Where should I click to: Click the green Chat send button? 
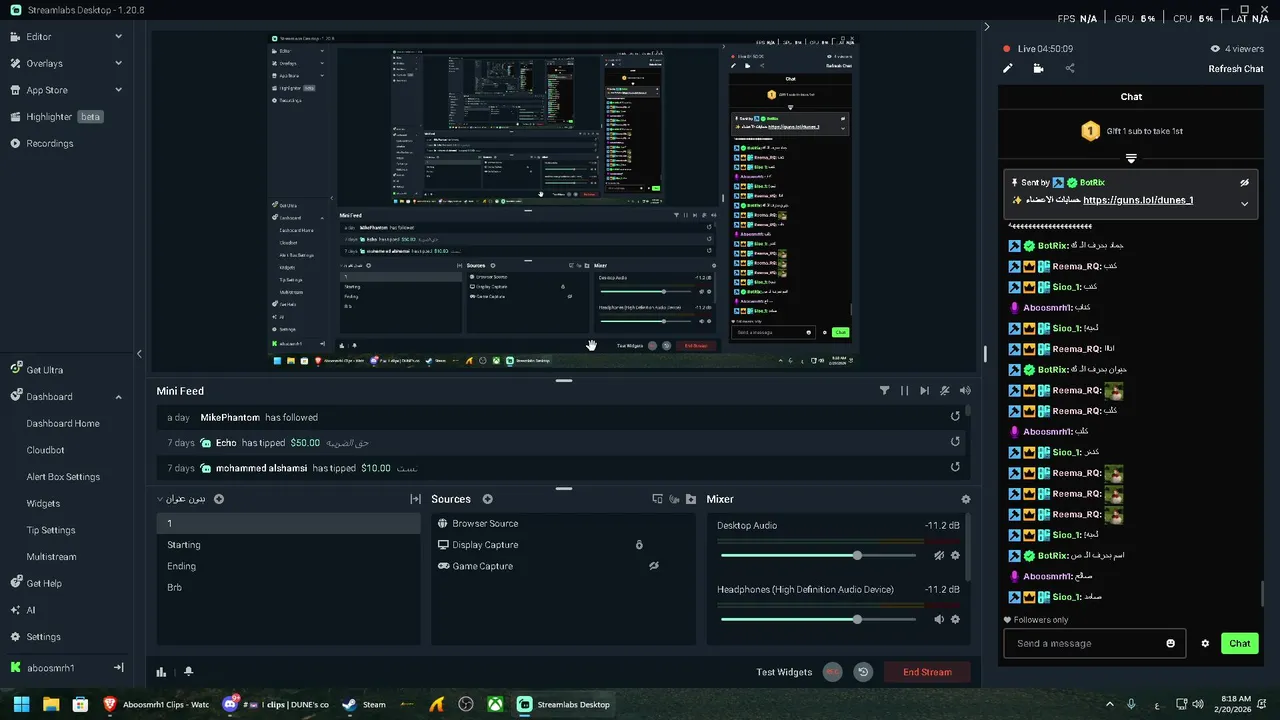coord(1239,643)
